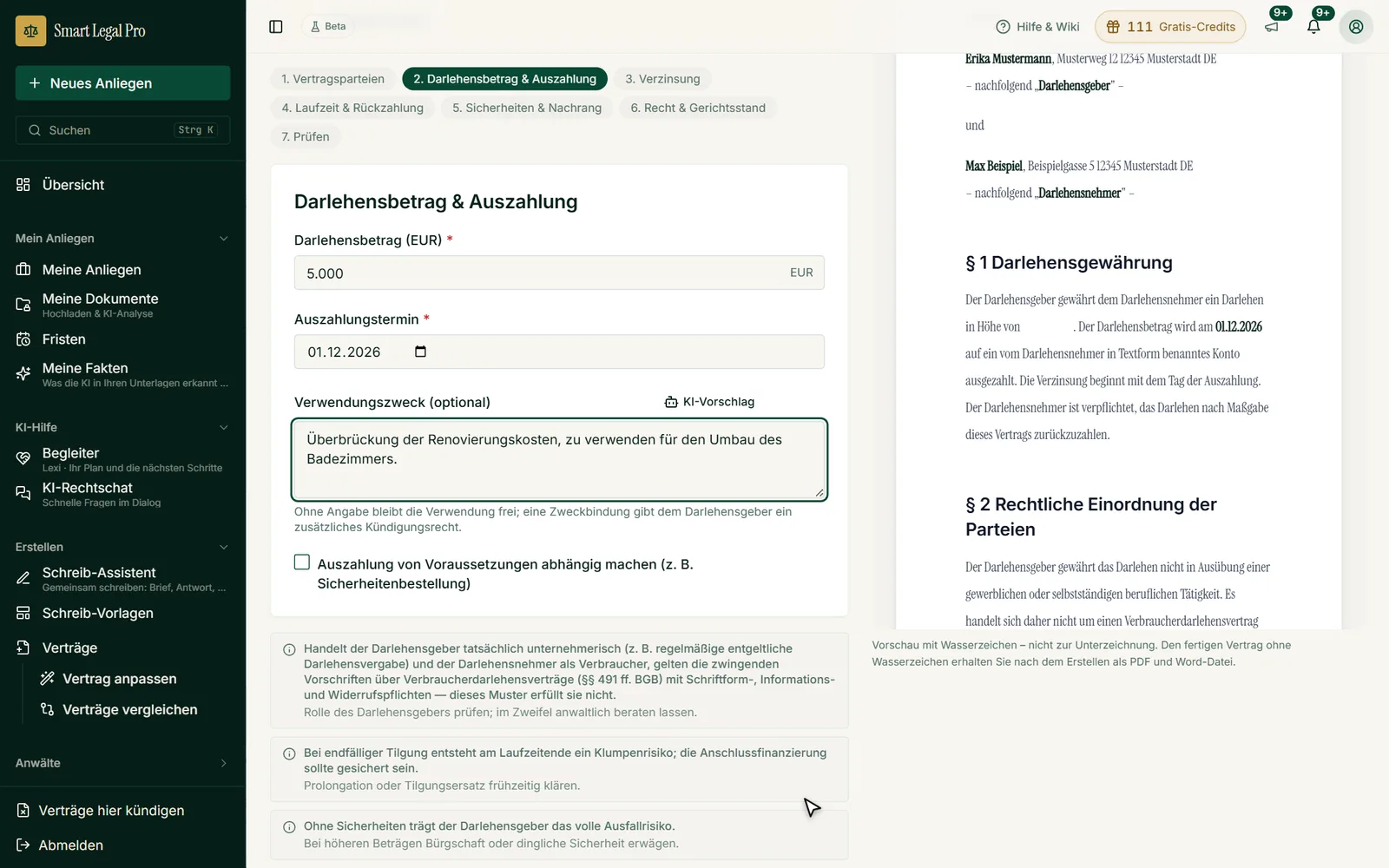The height and width of the screenshot is (868, 1389).
Task: Click the KI-Vorschlag button
Action: 709,402
